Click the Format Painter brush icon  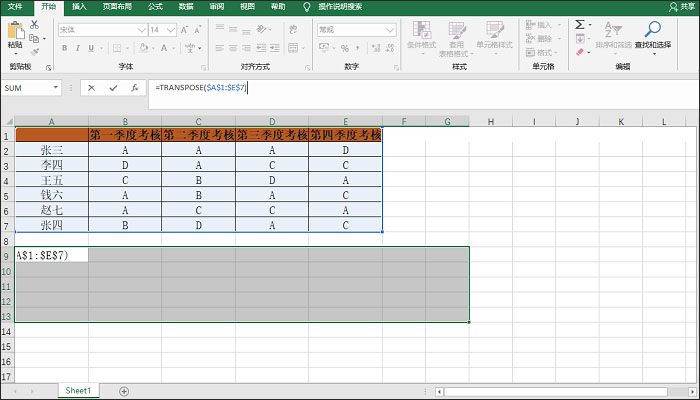coord(34,52)
